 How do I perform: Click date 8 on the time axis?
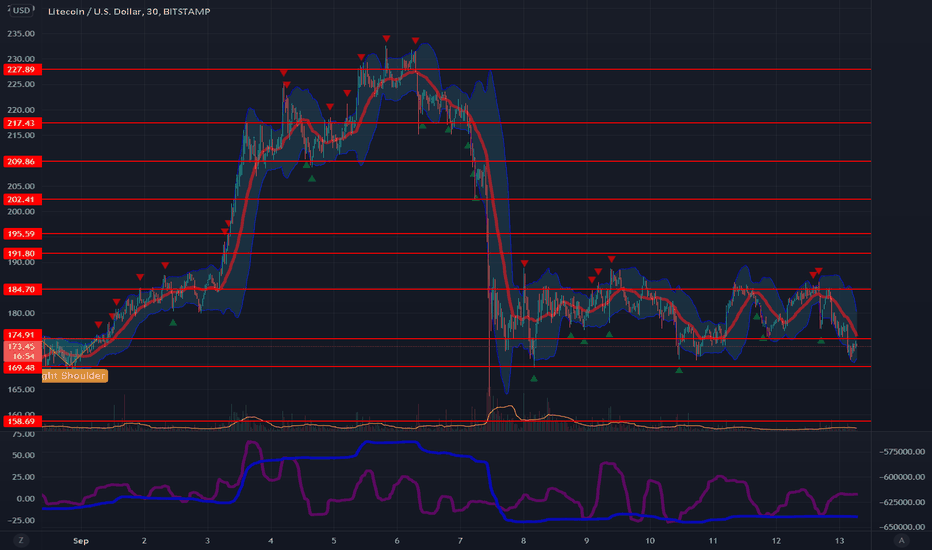pyautogui.click(x=523, y=540)
